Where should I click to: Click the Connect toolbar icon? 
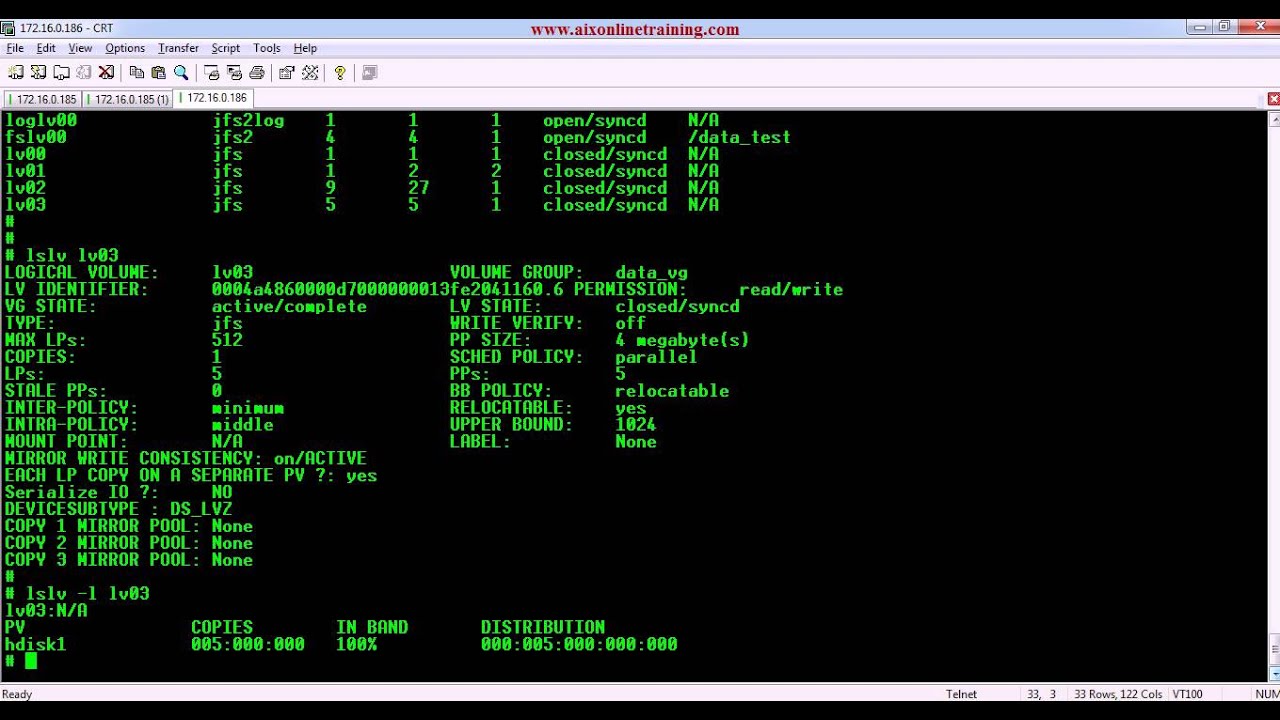pyautogui.click(x=15, y=72)
